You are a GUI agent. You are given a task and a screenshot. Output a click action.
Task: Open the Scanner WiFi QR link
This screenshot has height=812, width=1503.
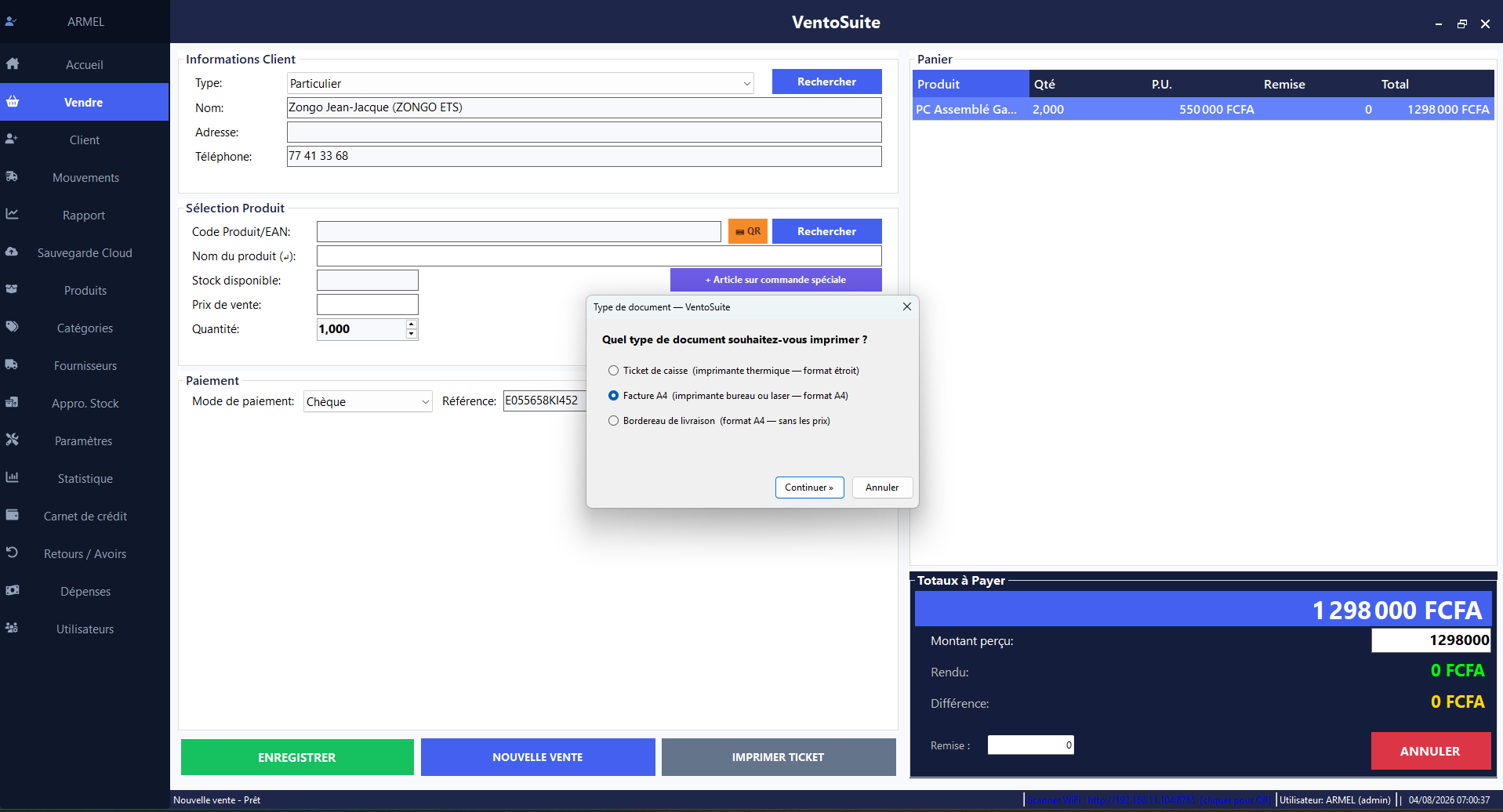pos(1149,800)
